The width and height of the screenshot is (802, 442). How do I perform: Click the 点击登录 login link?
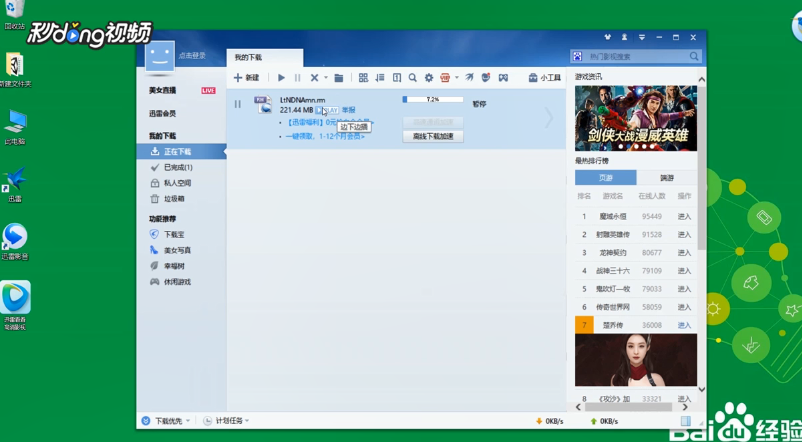click(x=192, y=56)
